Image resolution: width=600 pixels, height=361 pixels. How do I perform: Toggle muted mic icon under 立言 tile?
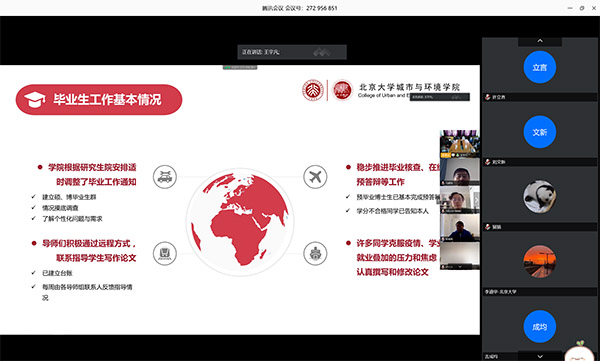pos(488,97)
